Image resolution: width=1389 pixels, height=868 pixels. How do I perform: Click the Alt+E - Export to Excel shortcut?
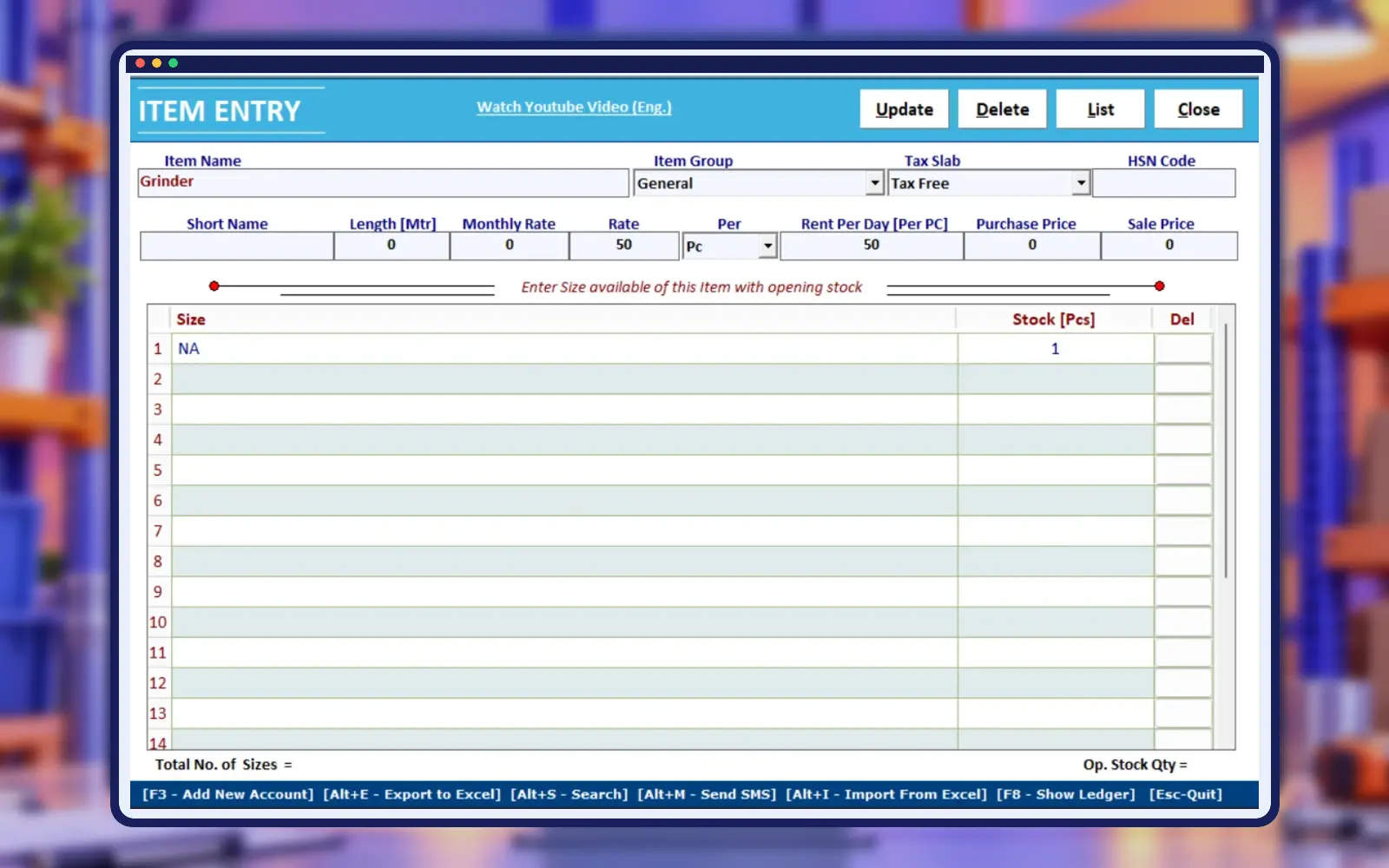[x=412, y=794]
